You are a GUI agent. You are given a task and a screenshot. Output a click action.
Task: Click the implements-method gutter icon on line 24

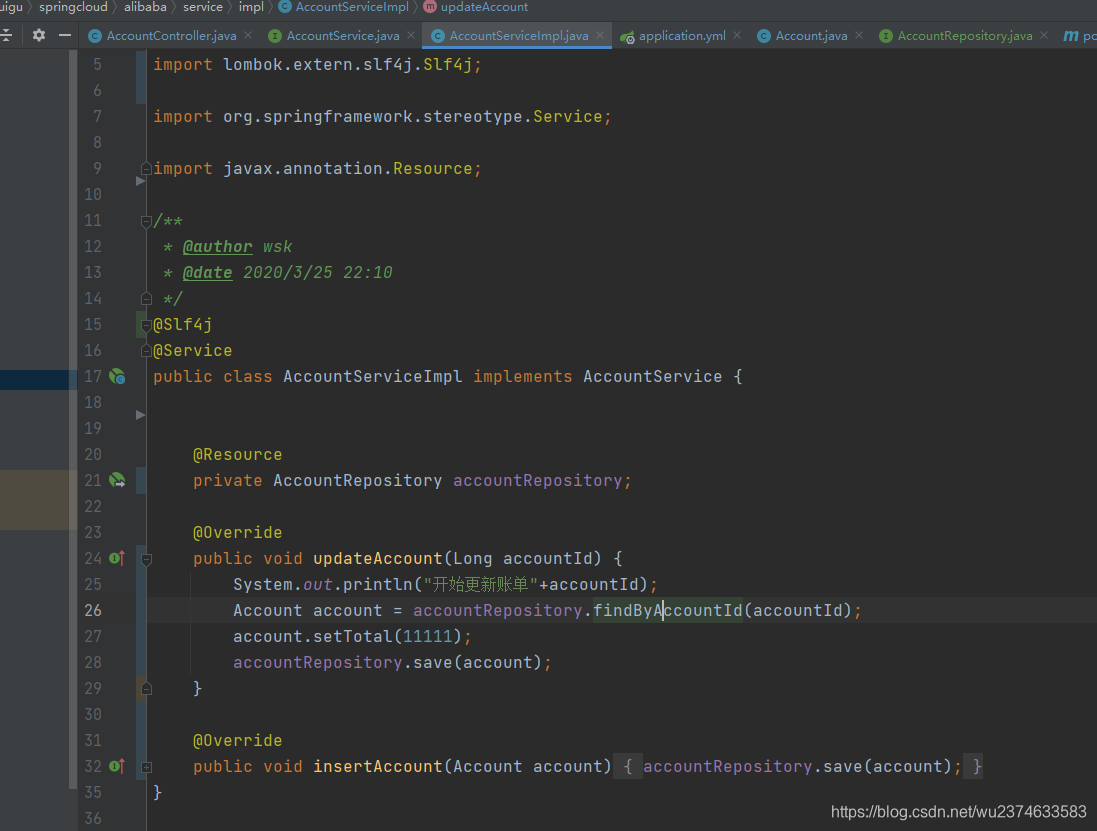(x=117, y=558)
